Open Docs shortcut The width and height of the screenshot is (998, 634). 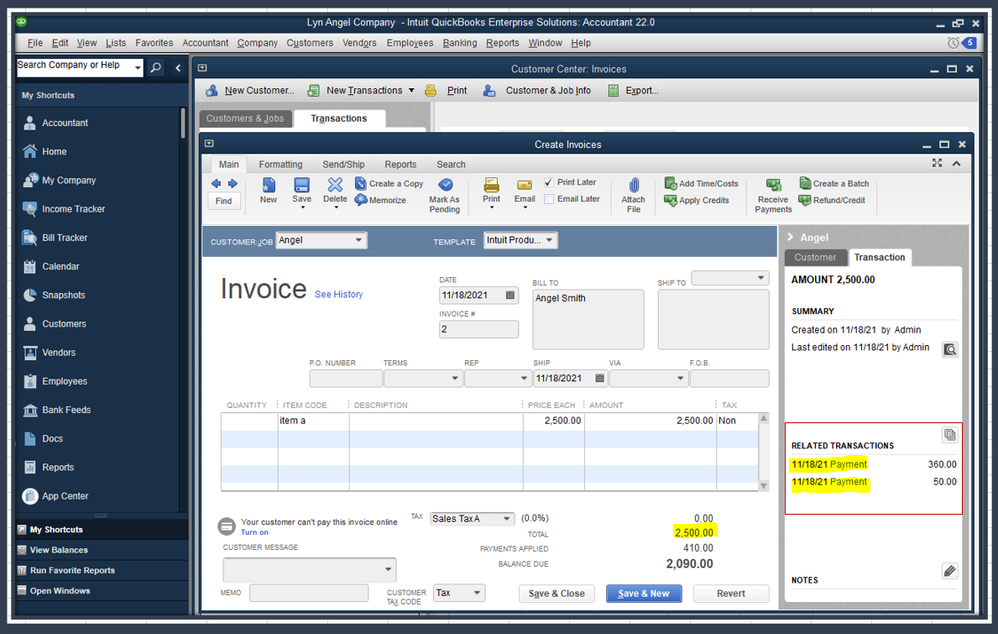(52, 438)
